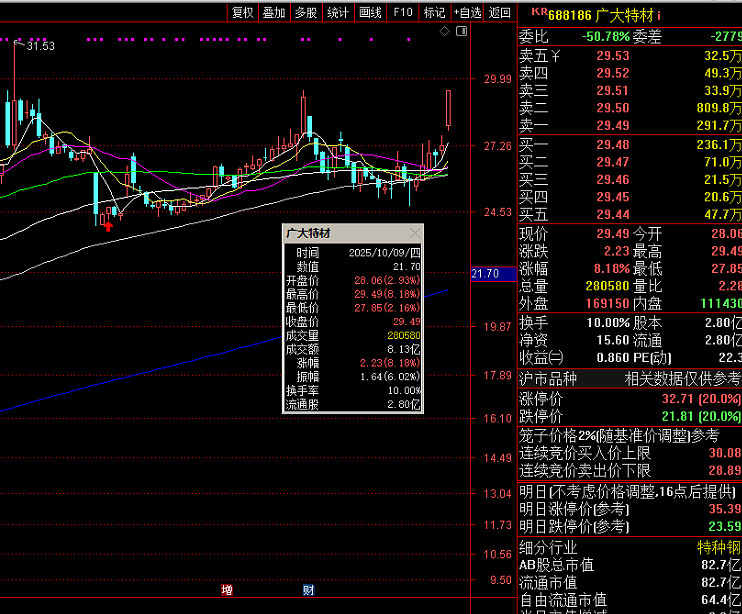This screenshot has width=742, height=614.
Task: Click the 特种钢 industry link
Action: (x=719, y=547)
